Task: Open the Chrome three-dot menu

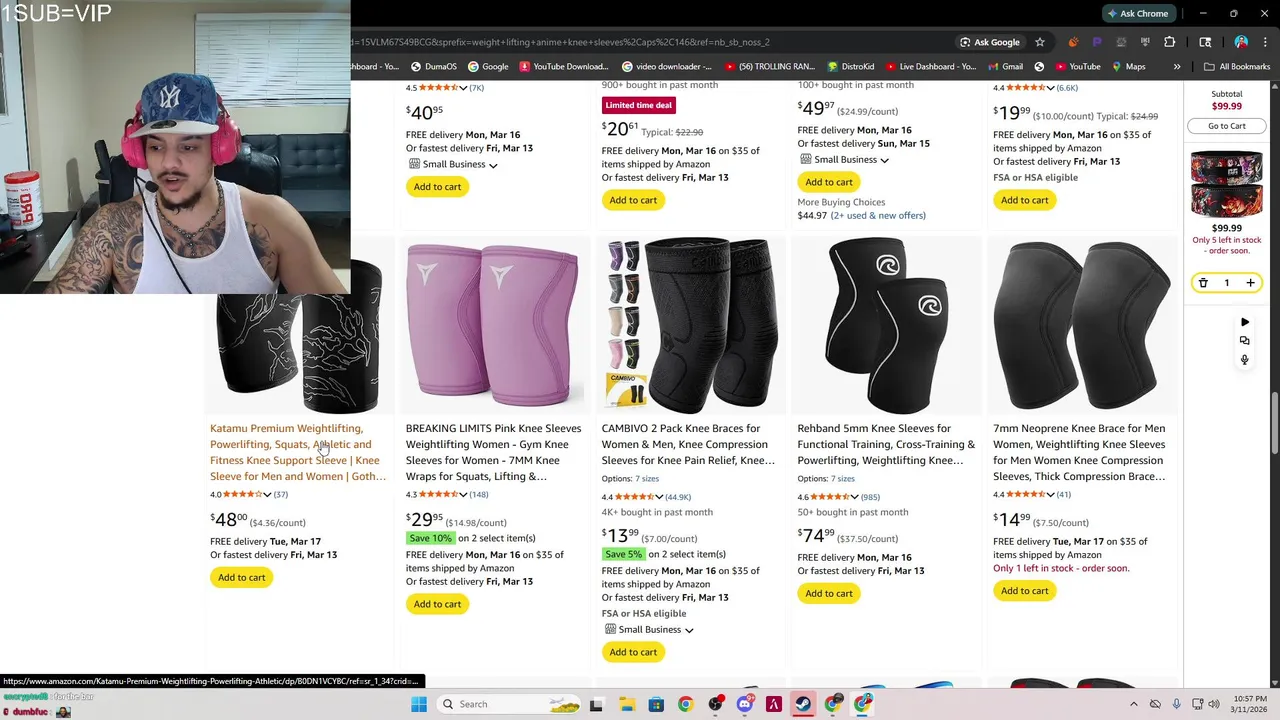Action: coord(1265,42)
